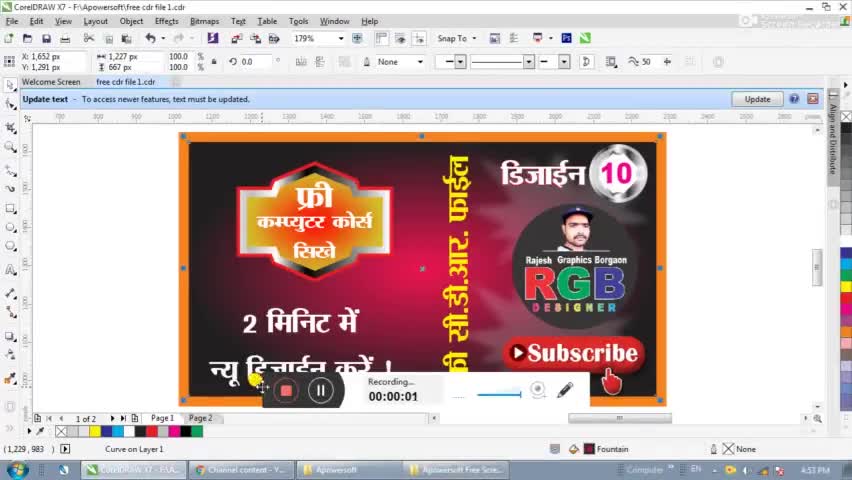
Task: Pick the yellow swatch in the bottom palette
Action: tap(95, 431)
